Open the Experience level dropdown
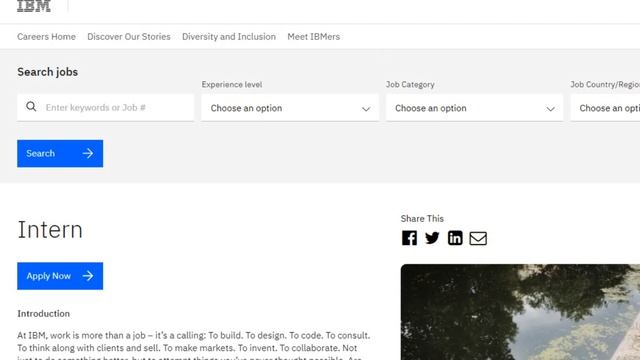 290,108
